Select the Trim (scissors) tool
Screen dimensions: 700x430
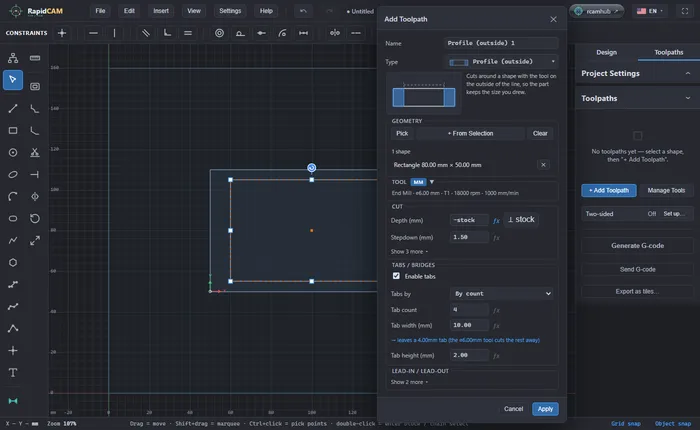pyautogui.click(x=35, y=152)
